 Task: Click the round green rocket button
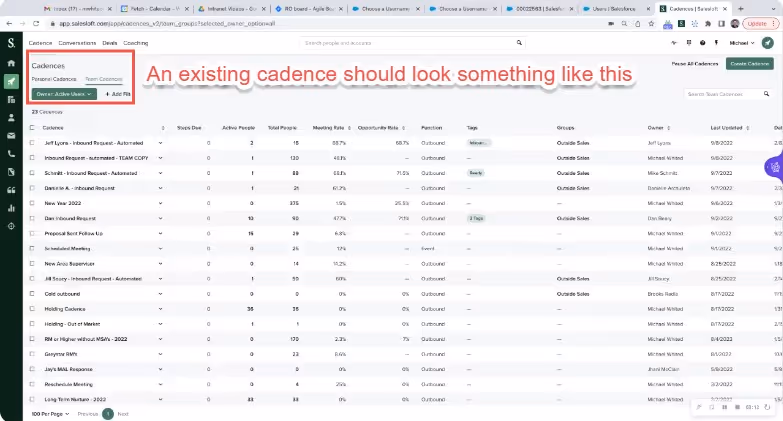tap(768, 43)
